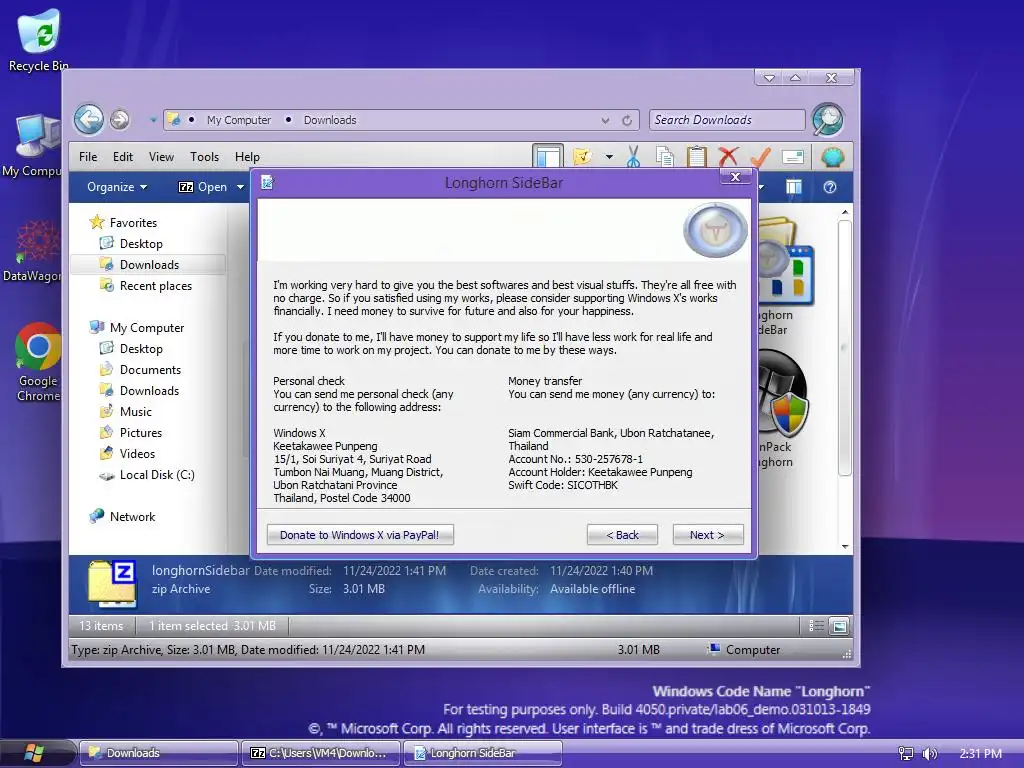Click the Cut scissors icon
Image resolution: width=1024 pixels, height=768 pixels.
[633, 157]
